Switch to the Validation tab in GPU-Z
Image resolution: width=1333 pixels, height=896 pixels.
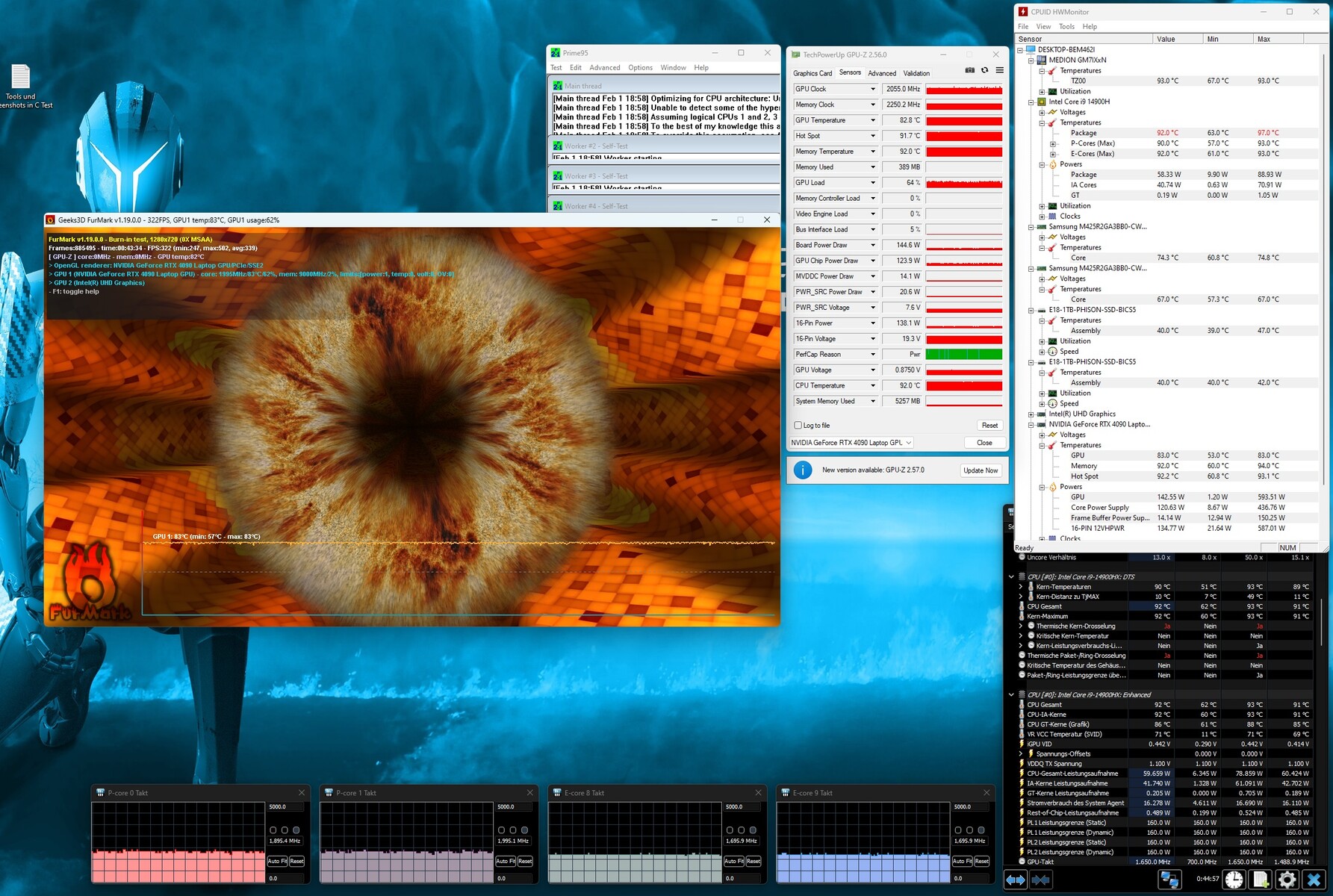[916, 73]
